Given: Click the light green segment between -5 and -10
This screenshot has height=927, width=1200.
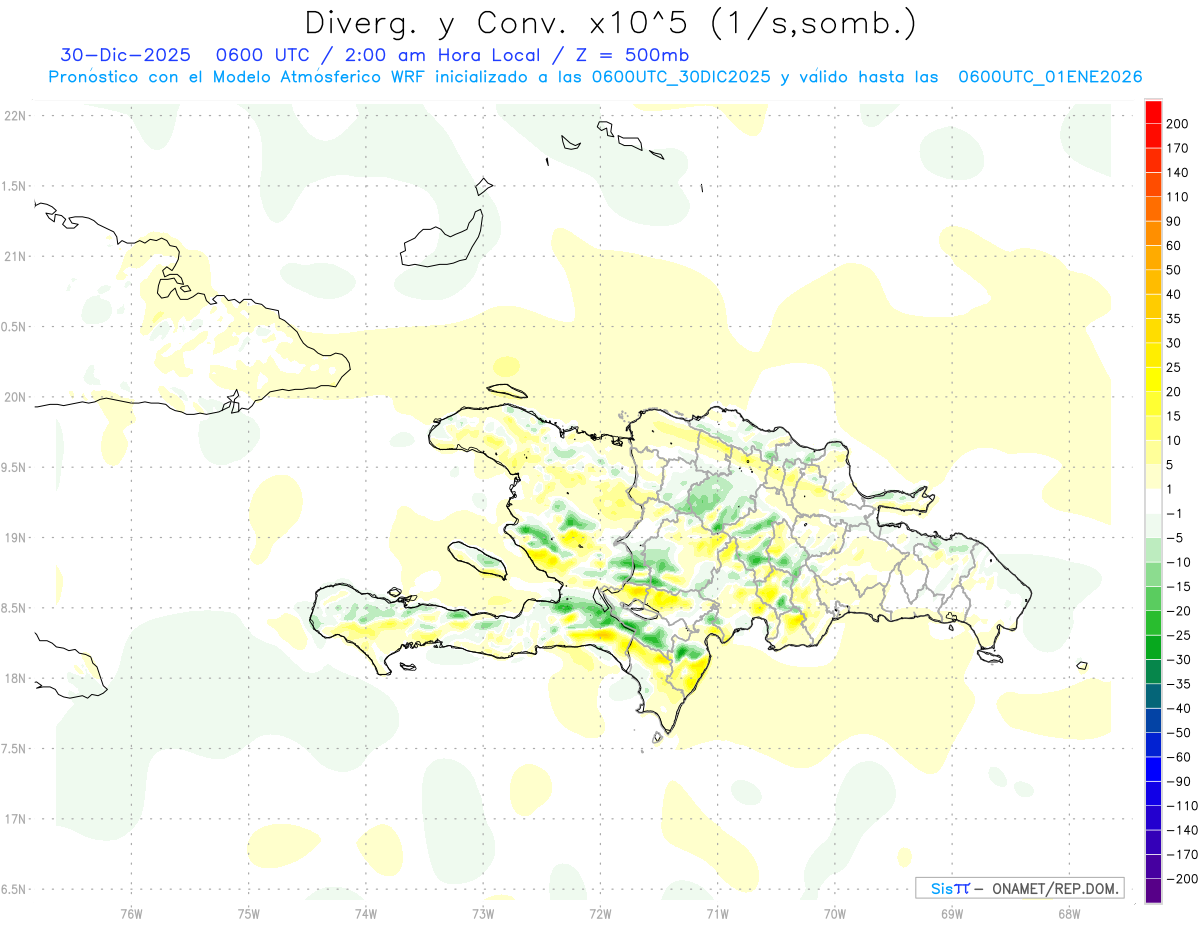Looking at the screenshot, I should pyautogui.click(x=1153, y=550).
